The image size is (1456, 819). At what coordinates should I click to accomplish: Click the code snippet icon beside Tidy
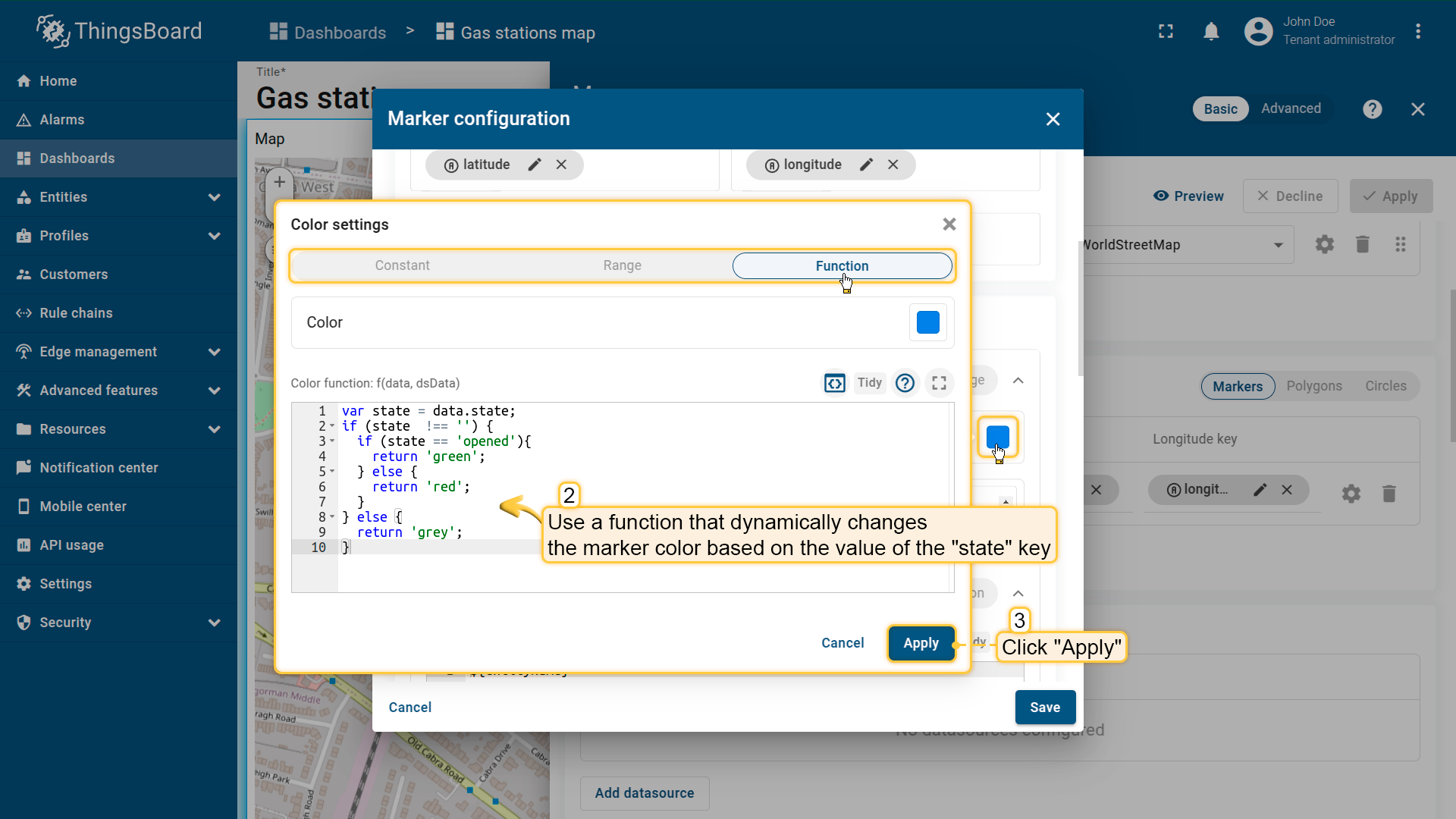834,383
